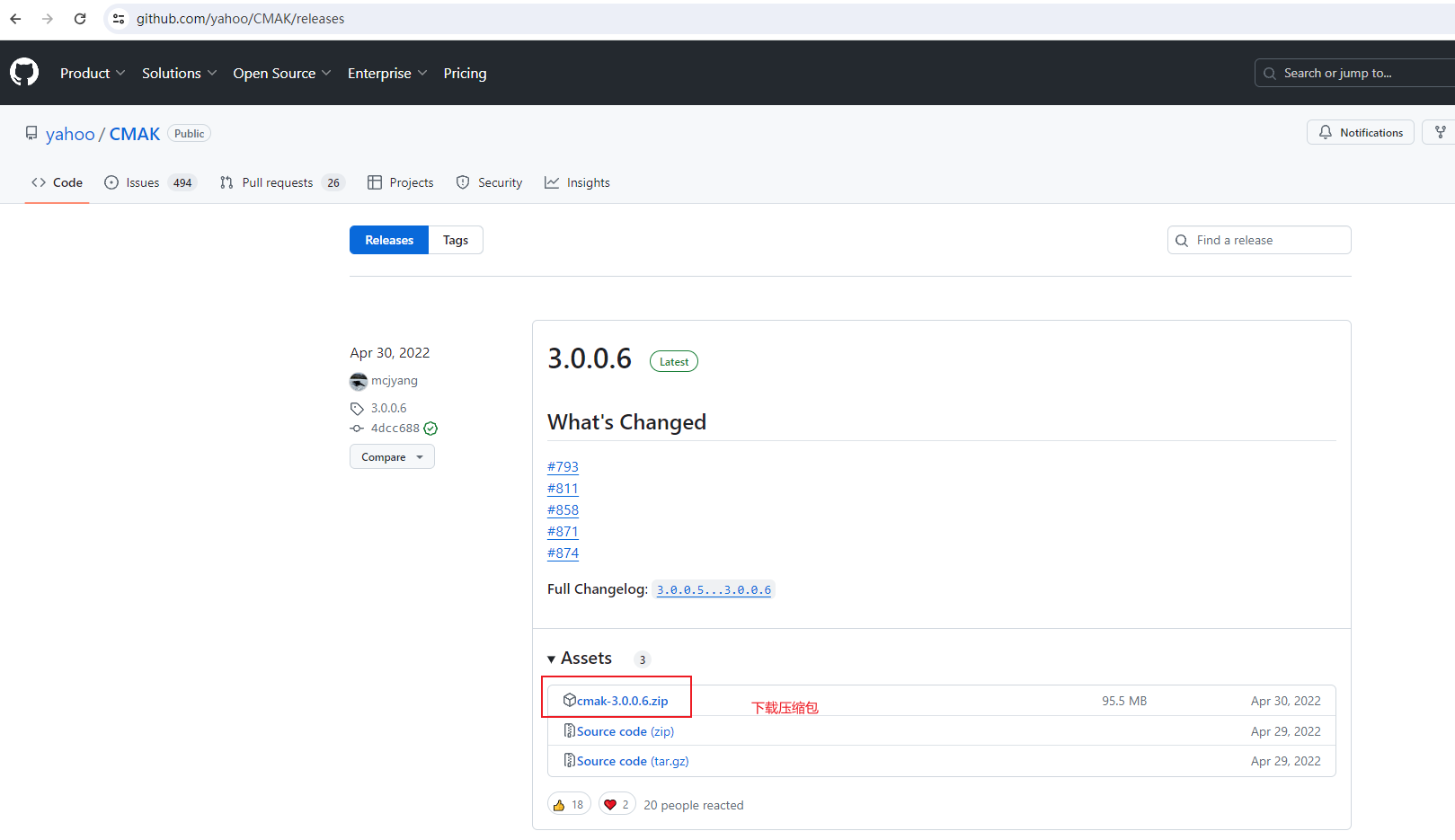Screen dimensions: 1455x840
Task: Open the CMAK repository link
Action: point(135,134)
